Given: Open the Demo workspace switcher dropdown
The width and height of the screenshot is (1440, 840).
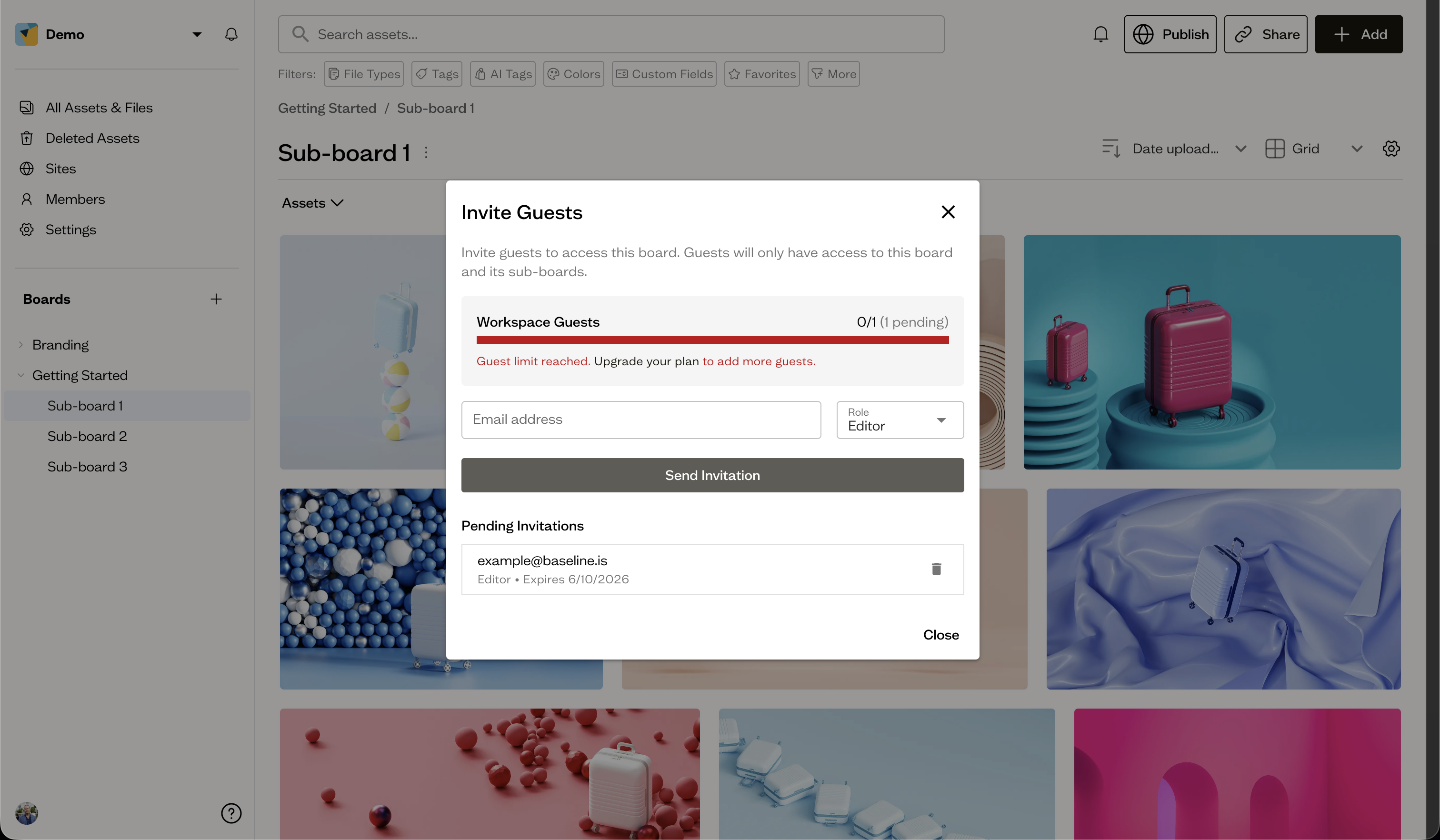Looking at the screenshot, I should click(x=197, y=34).
